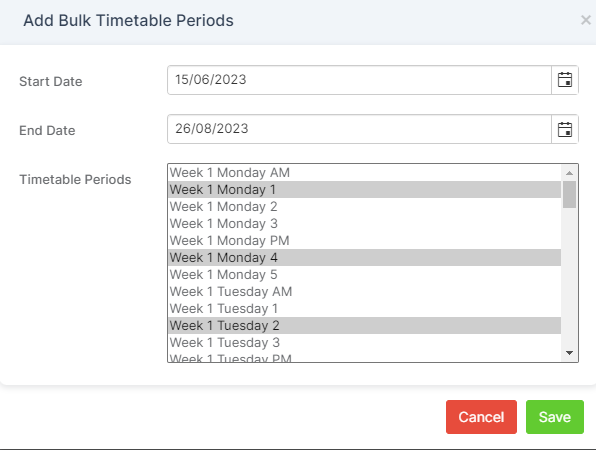
Task: Save the bulk timetable periods
Action: click(555, 417)
